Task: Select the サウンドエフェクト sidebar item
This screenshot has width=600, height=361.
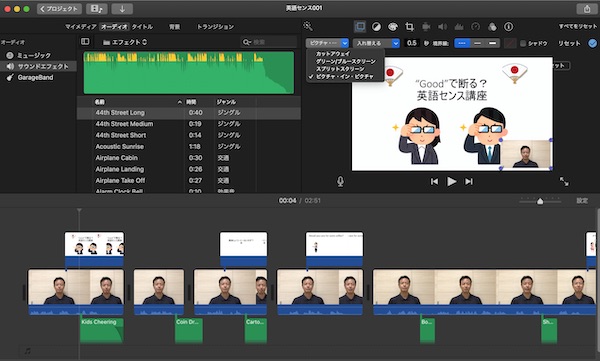Action: pos(38,66)
